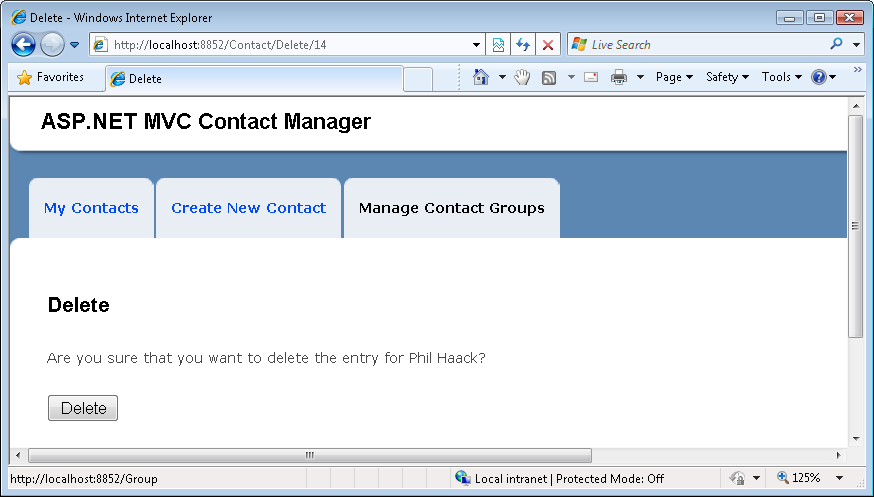The height and width of the screenshot is (497, 874).
Task: Click the Internet Explorer title bar icon
Action: pyautogui.click(x=18, y=17)
